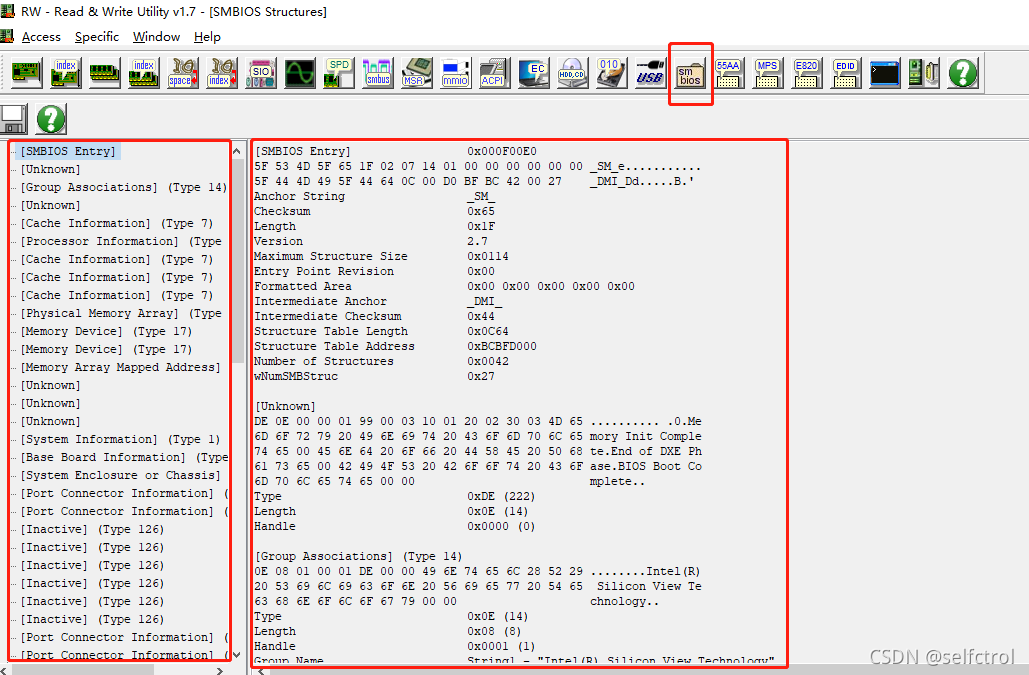Click '[Group Associations] (Type 14)' heading in details pane
Image resolution: width=1029 pixels, height=675 pixels.
[x=358, y=556]
